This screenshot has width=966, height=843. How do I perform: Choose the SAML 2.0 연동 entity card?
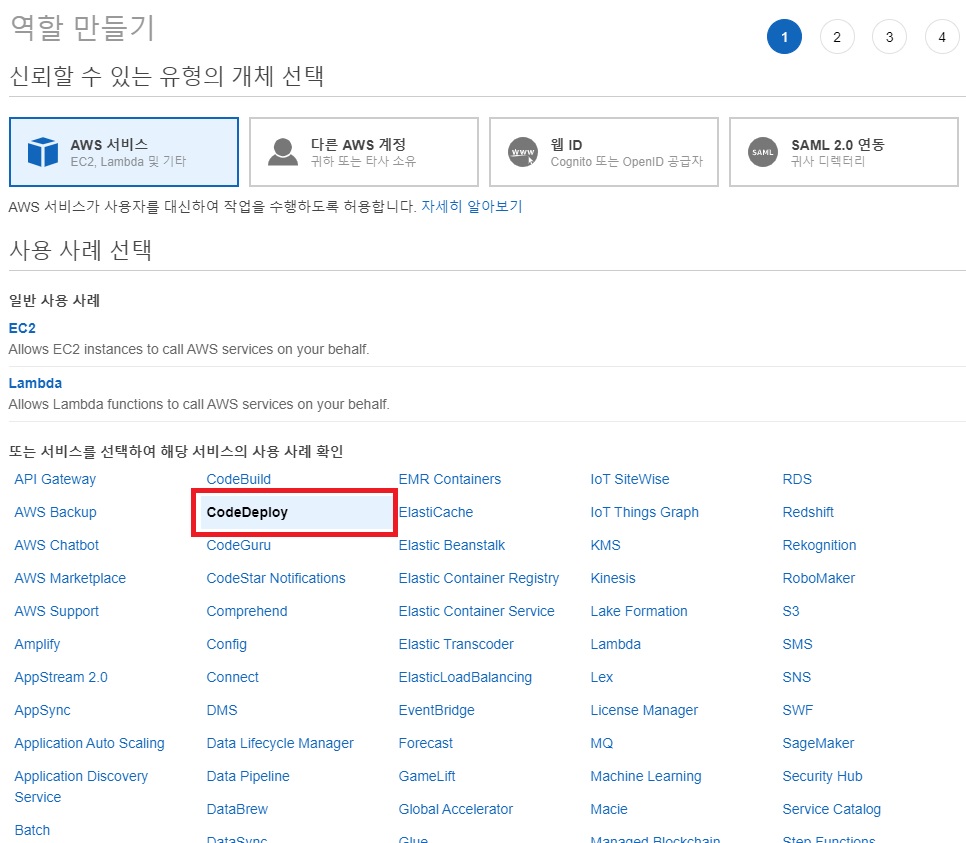843,152
